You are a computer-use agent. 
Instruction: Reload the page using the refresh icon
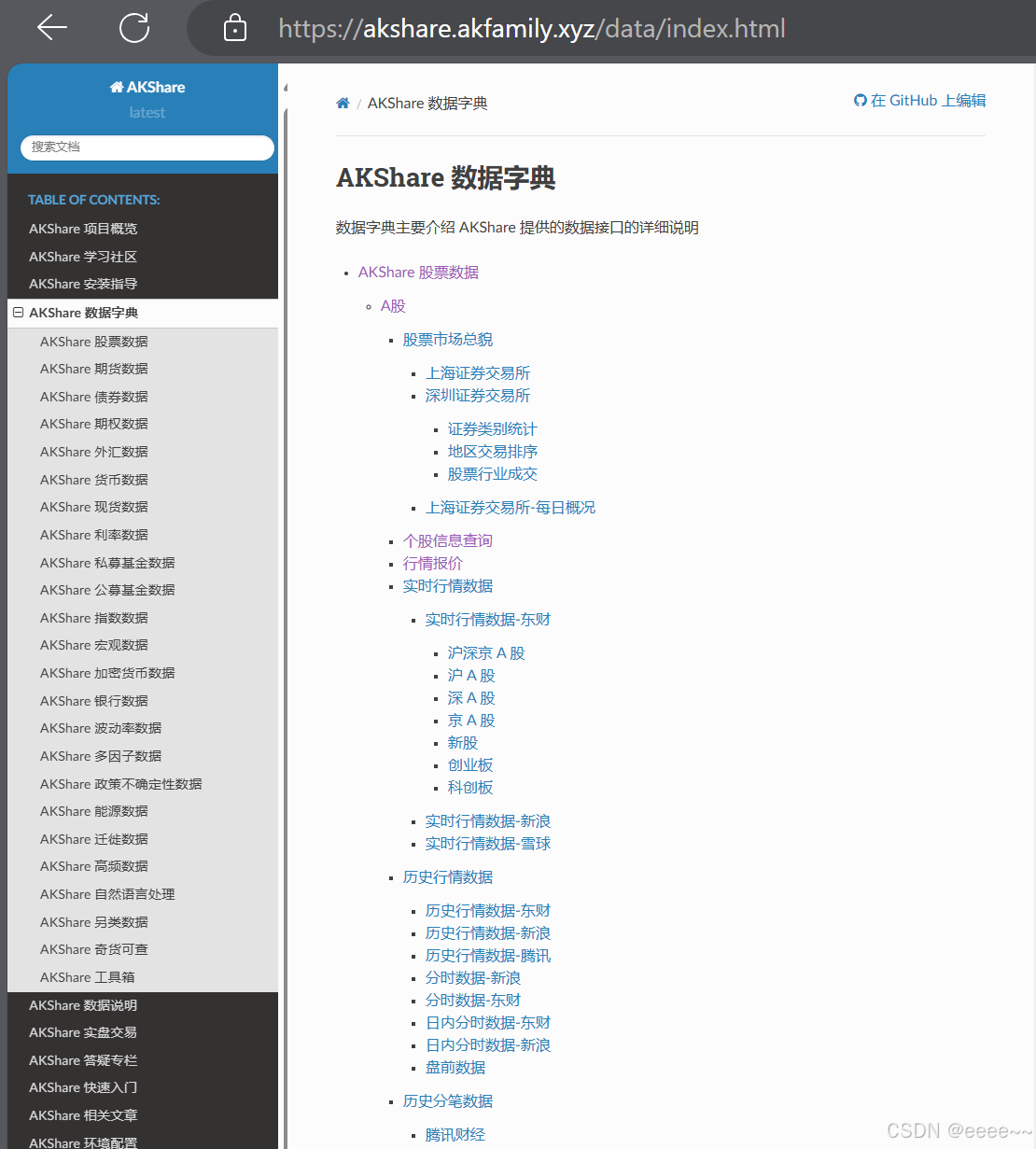coord(133,28)
